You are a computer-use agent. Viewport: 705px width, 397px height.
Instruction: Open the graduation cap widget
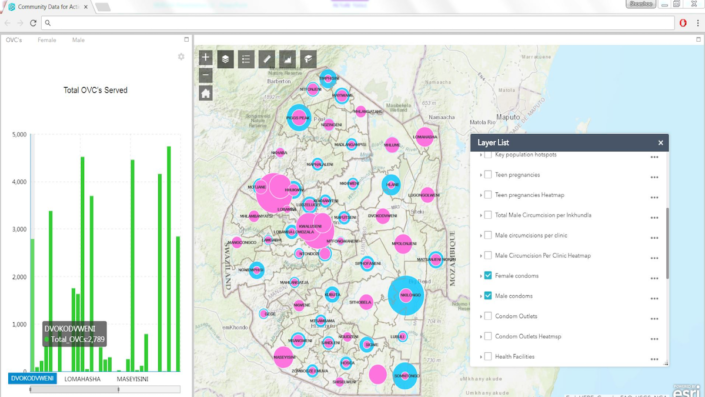click(x=308, y=59)
